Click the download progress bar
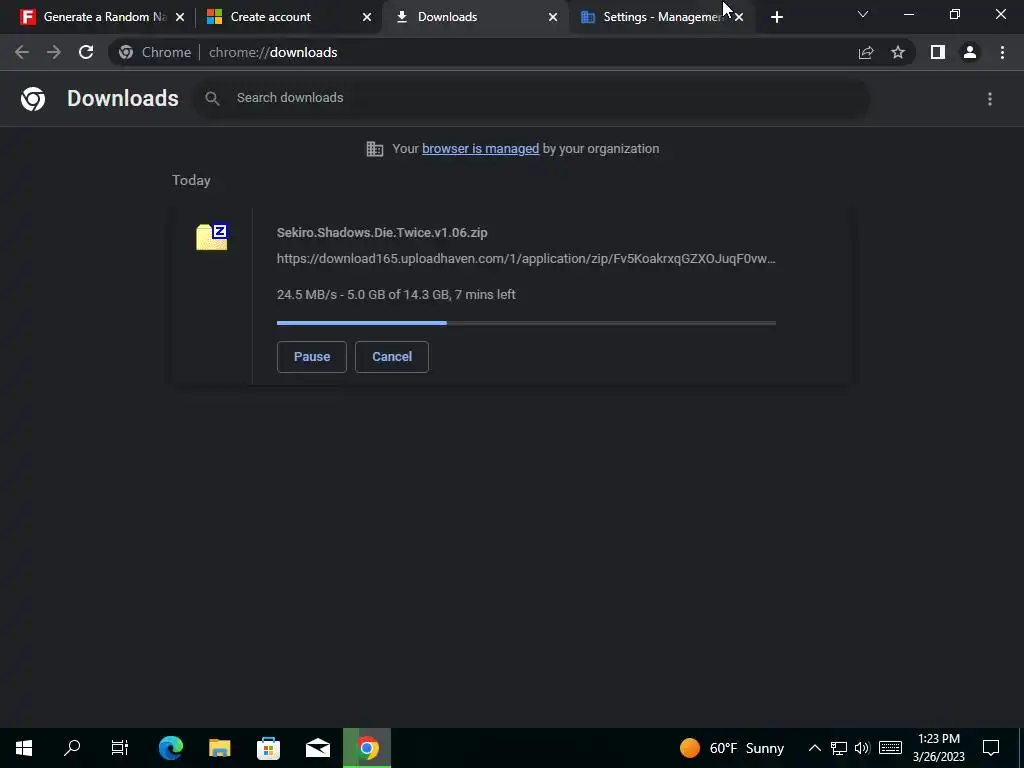Viewport: 1024px width, 768px height. pos(526,323)
